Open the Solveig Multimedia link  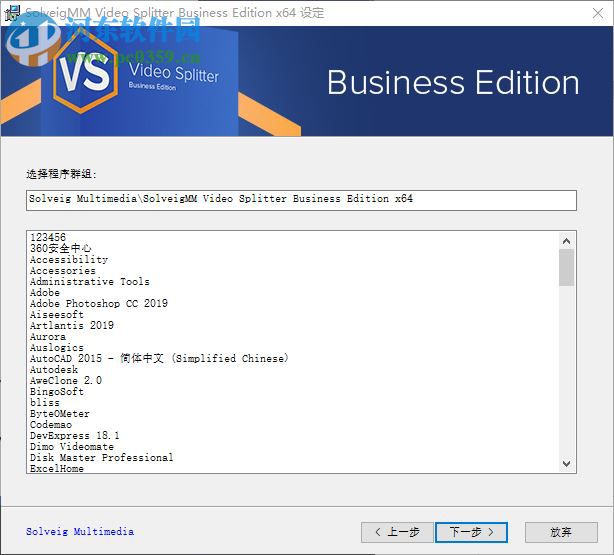coord(80,531)
